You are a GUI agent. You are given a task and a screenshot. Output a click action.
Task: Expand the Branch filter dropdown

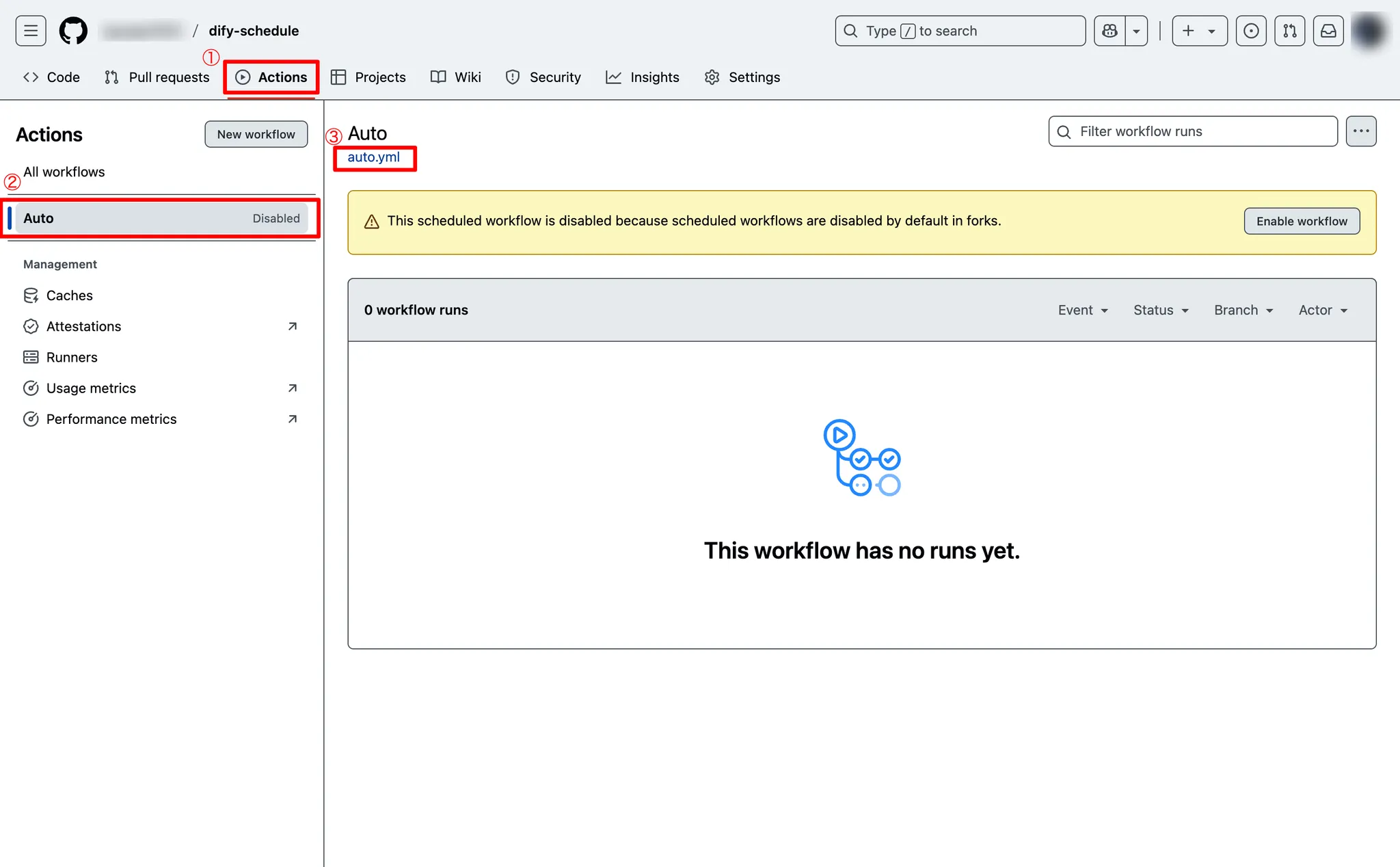coord(1243,310)
